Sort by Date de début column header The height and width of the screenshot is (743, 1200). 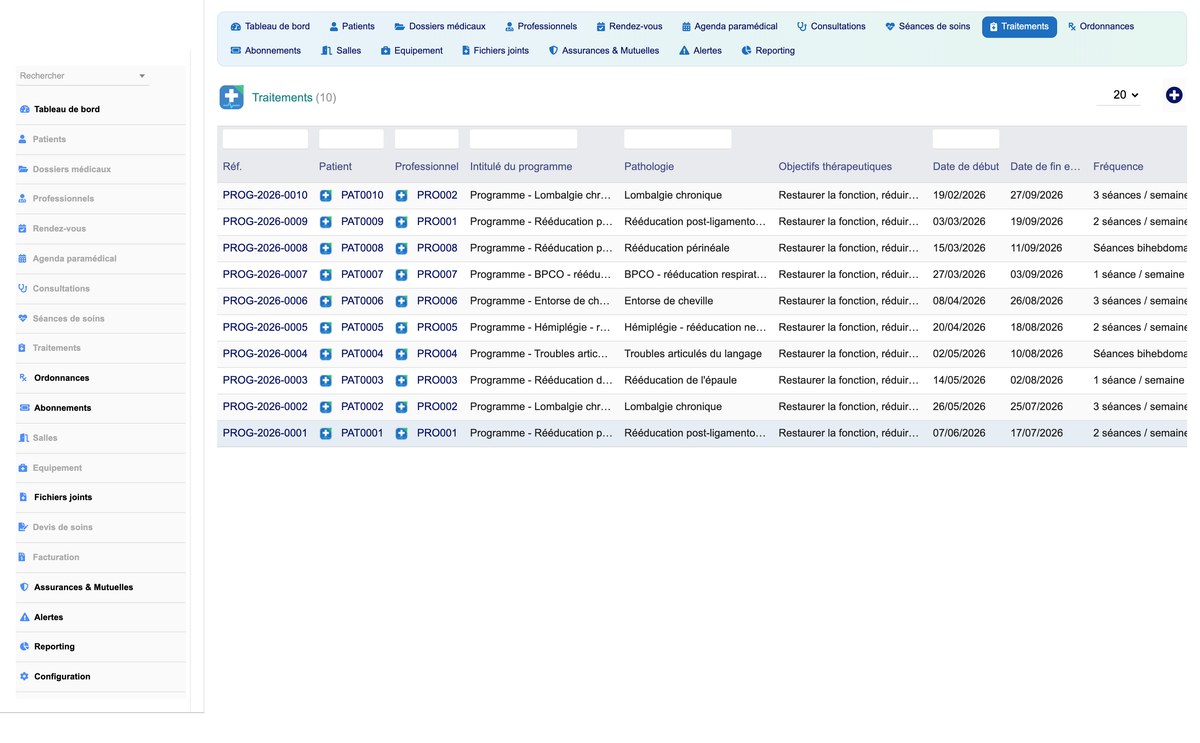coord(966,166)
